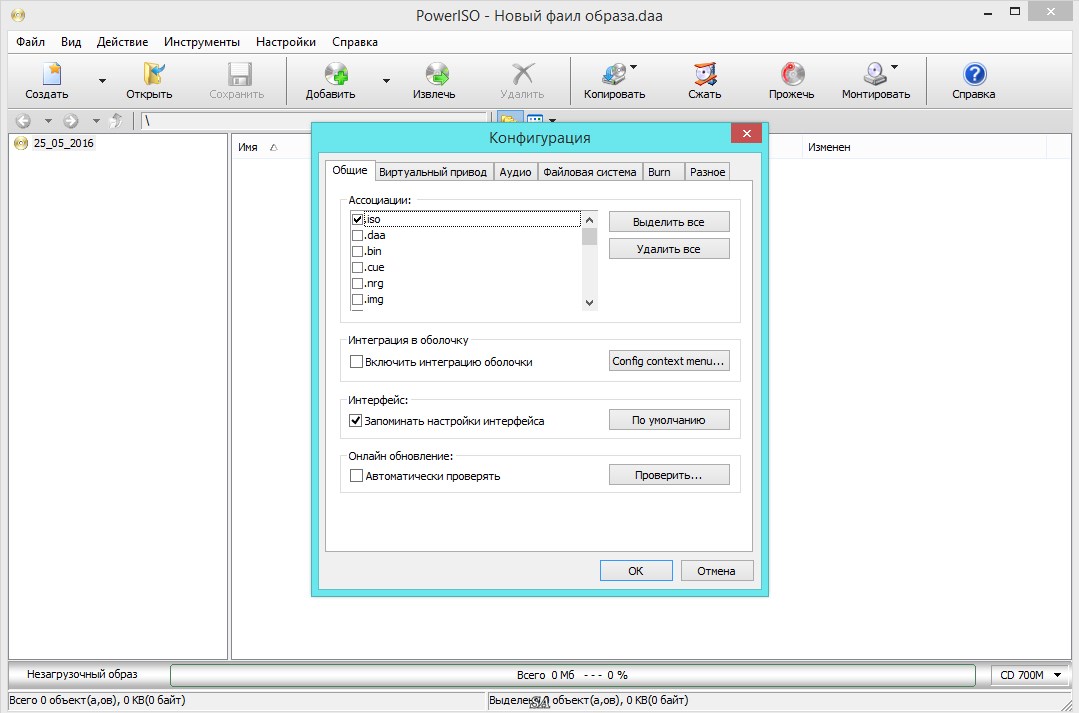
Task: Go forward with the right navigation arrow
Action: [71, 121]
